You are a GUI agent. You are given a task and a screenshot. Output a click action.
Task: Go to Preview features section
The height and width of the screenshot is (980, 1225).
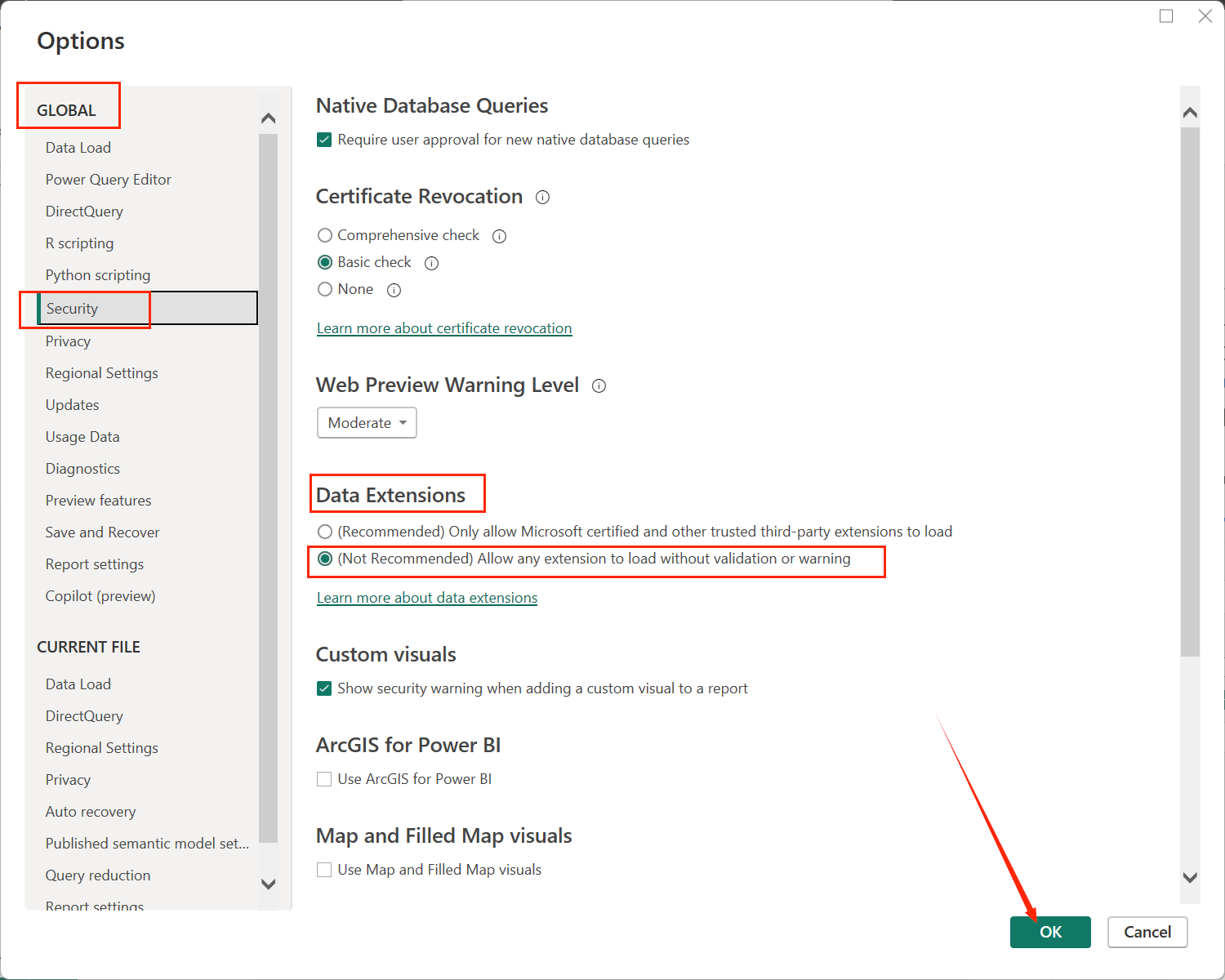[98, 501]
